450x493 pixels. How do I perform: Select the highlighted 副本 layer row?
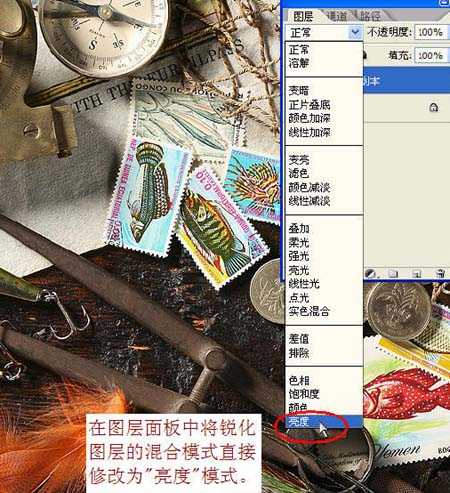tap(406, 81)
